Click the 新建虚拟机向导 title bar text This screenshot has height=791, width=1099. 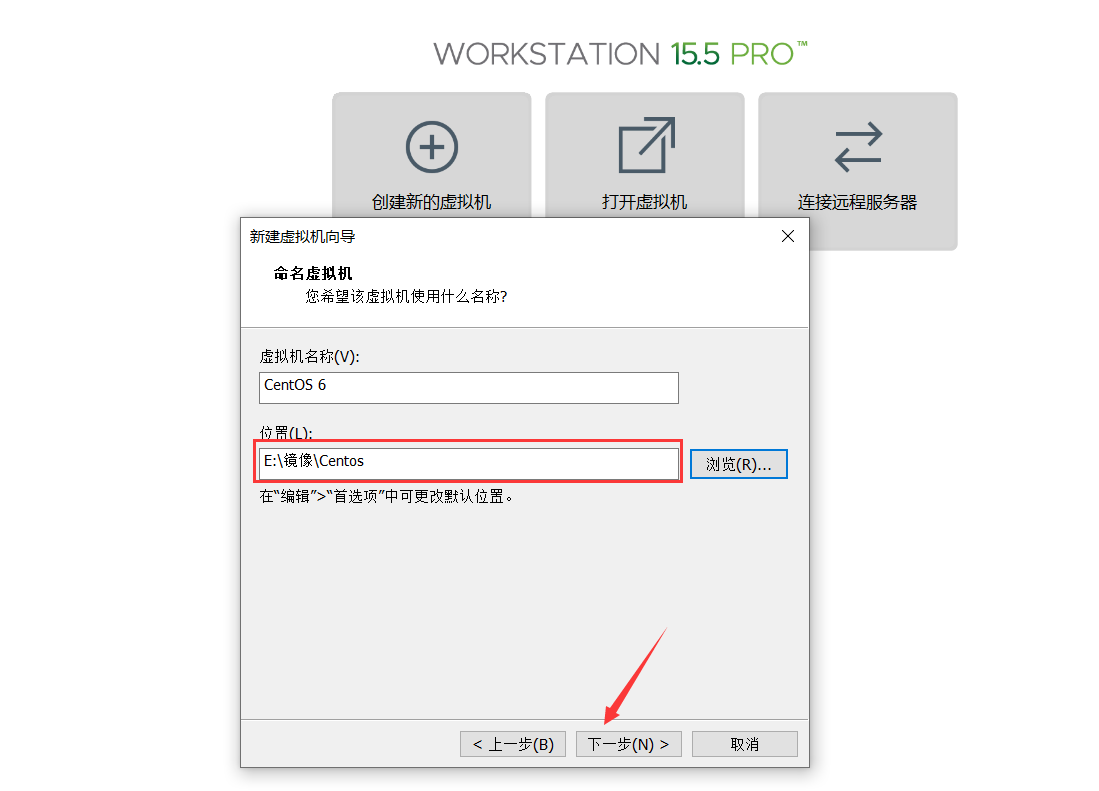[x=302, y=237]
